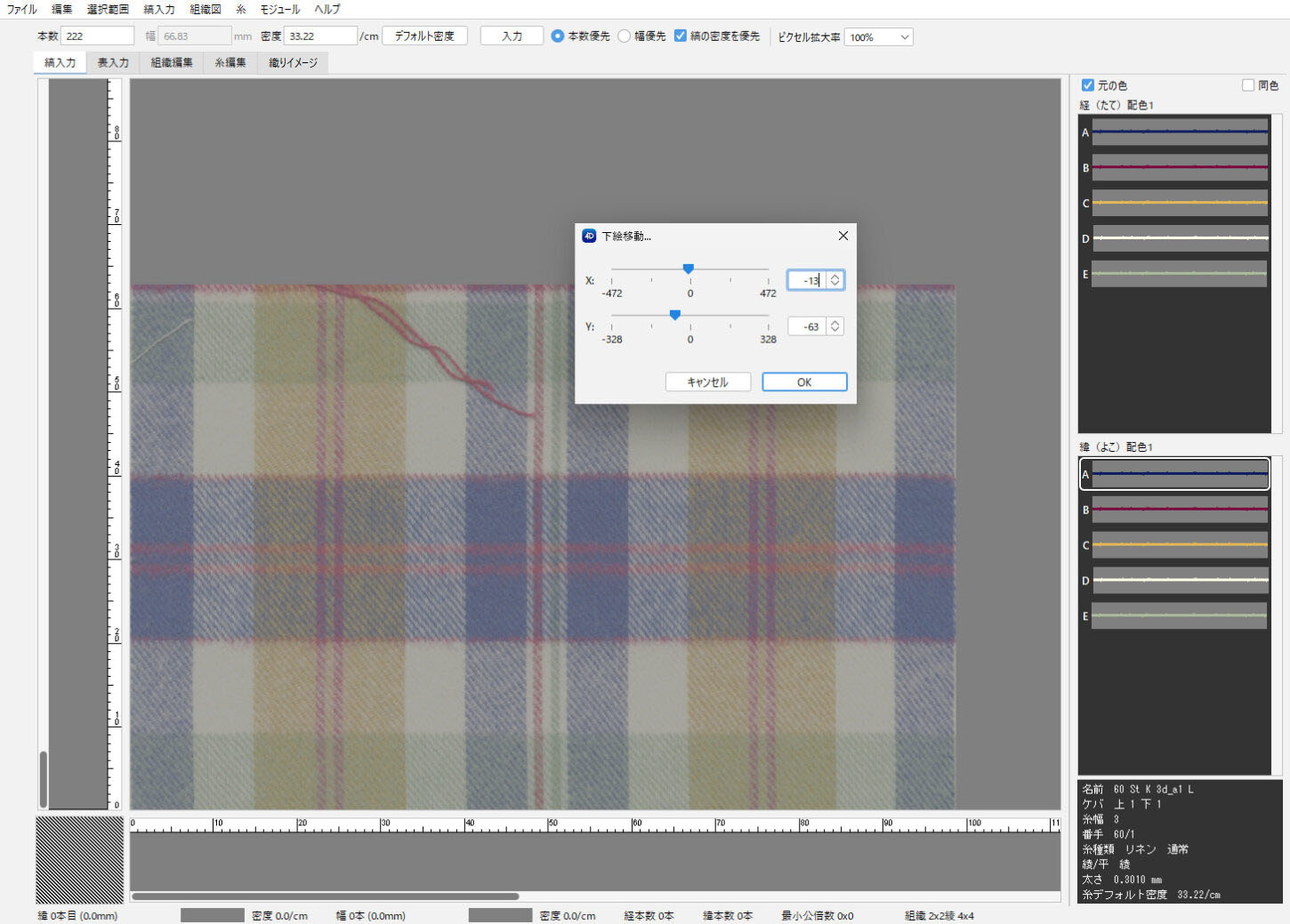
Task: Click the X offset slider handle
Action: click(x=688, y=269)
